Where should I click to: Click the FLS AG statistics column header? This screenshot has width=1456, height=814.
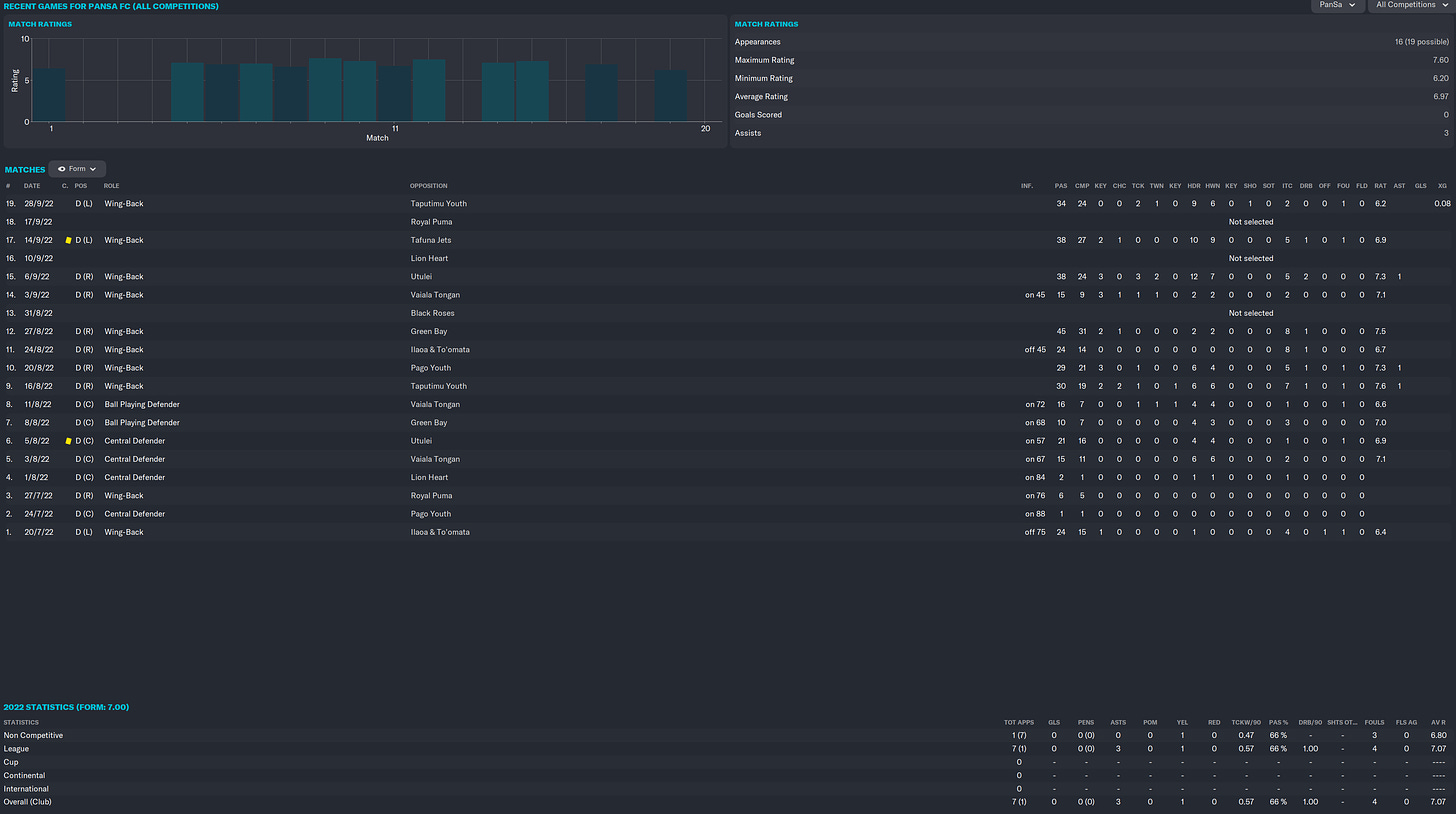1406,722
